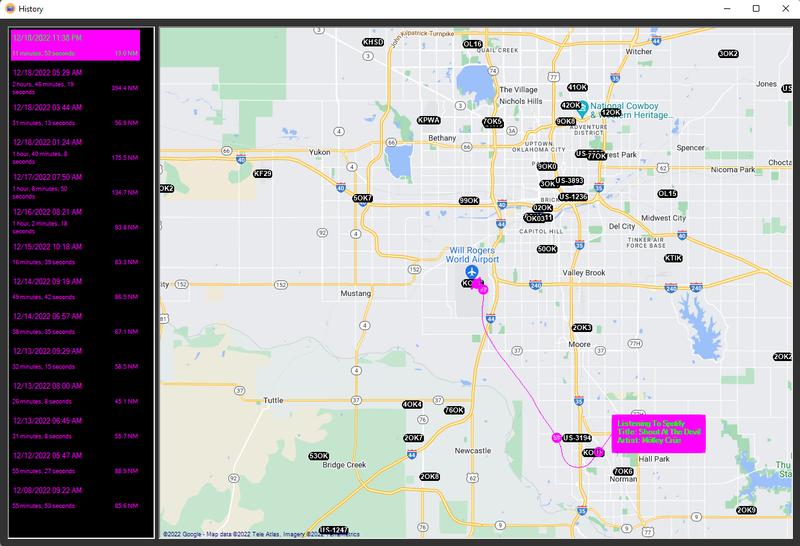Screen dimensions: 800x546
Task: Click the 4OK4 marker near Tuttle
Action: coord(412,405)
